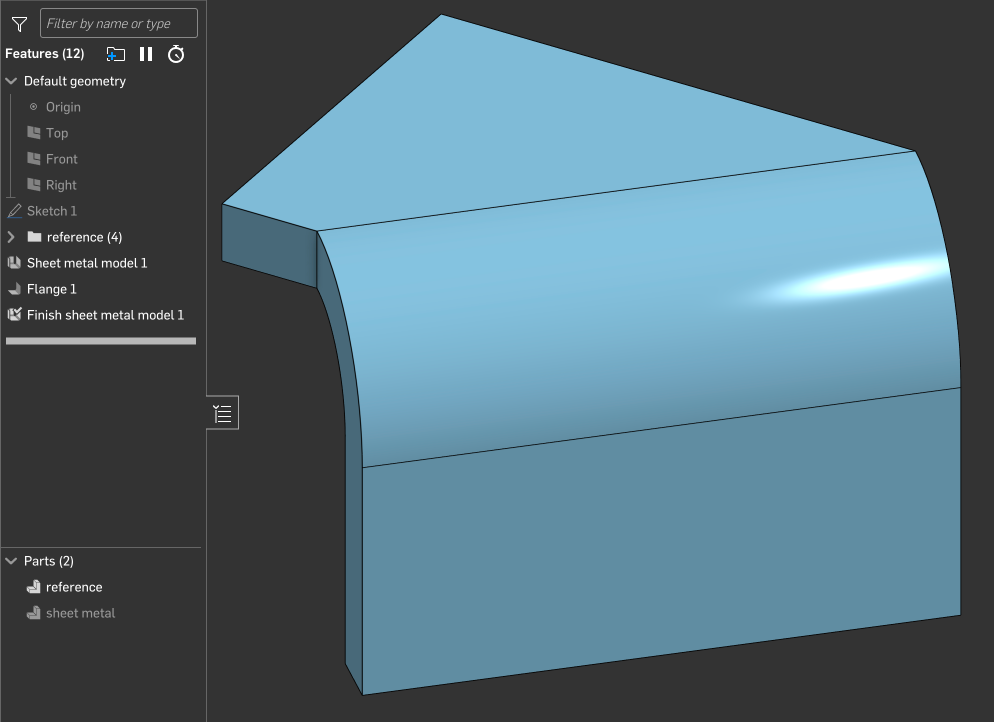Click the Right plane icon
Image resolution: width=994 pixels, height=722 pixels.
[x=34, y=184]
